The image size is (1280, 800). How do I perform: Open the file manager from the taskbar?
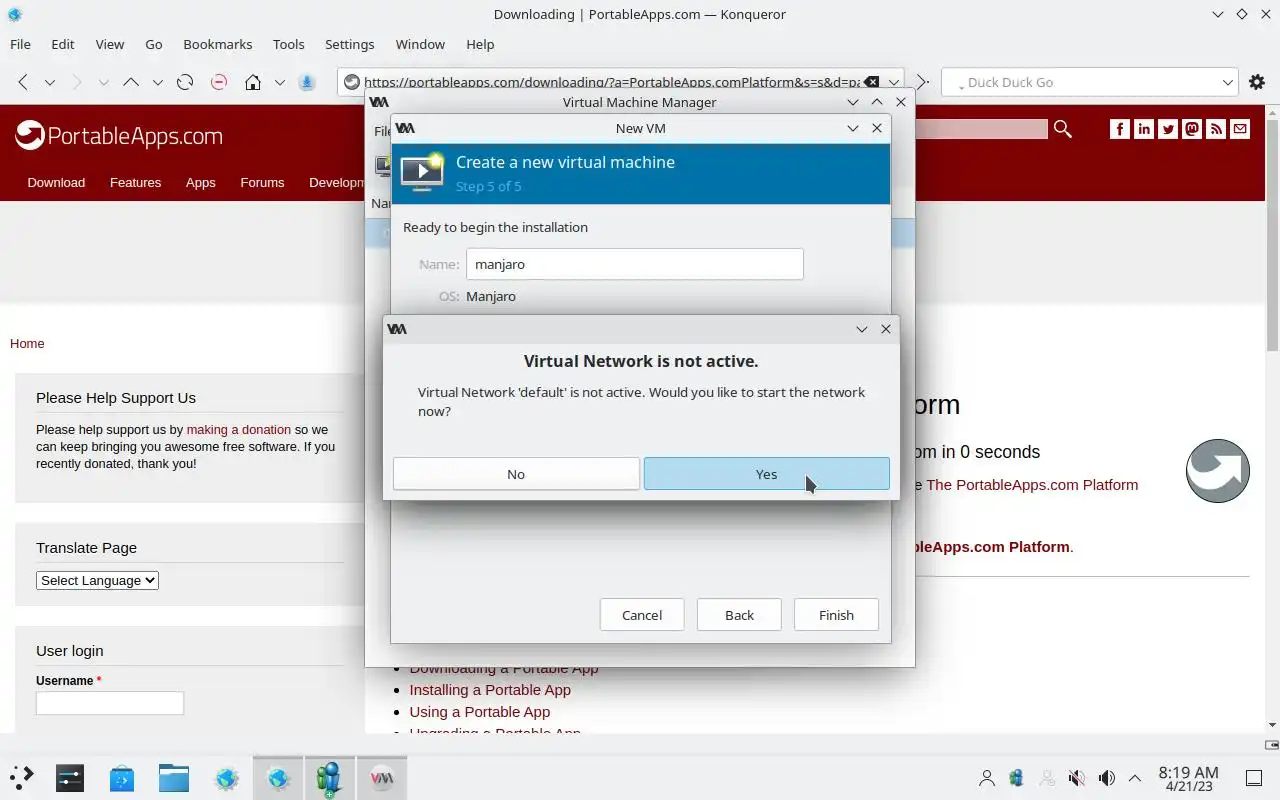174,778
